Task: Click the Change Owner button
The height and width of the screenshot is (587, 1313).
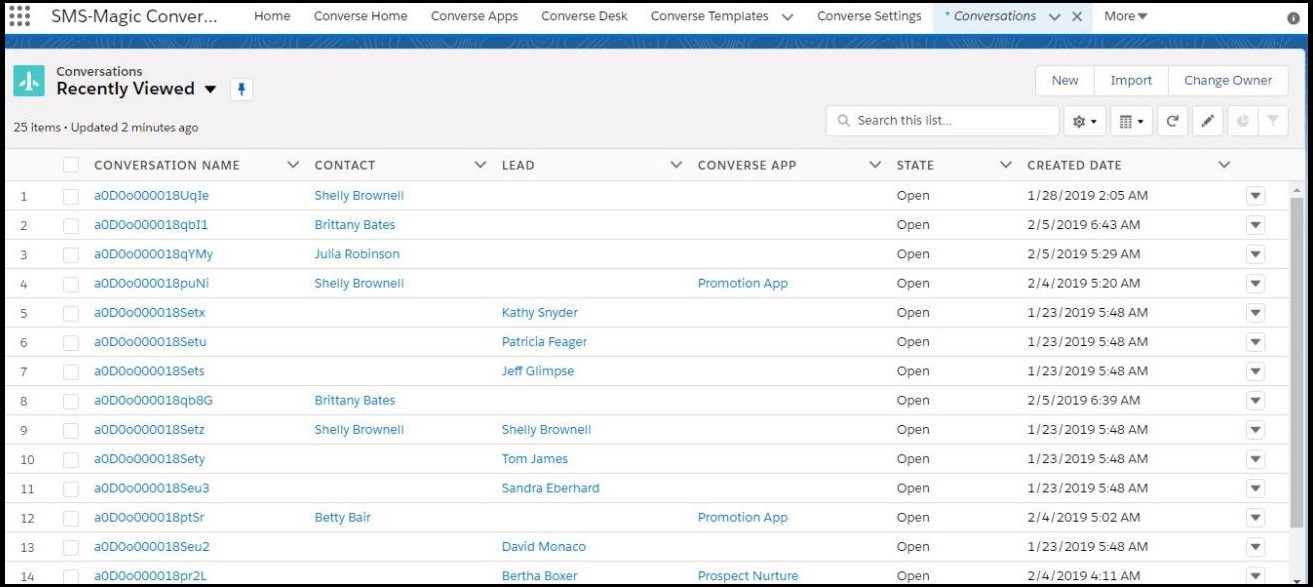Action: click(1228, 81)
